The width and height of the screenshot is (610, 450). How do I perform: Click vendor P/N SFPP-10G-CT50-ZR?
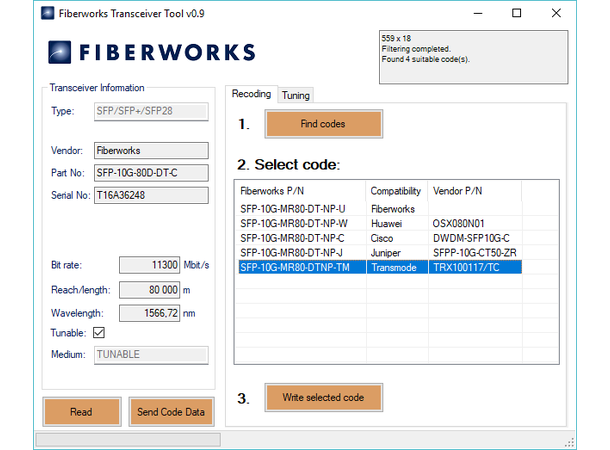tap(475, 253)
